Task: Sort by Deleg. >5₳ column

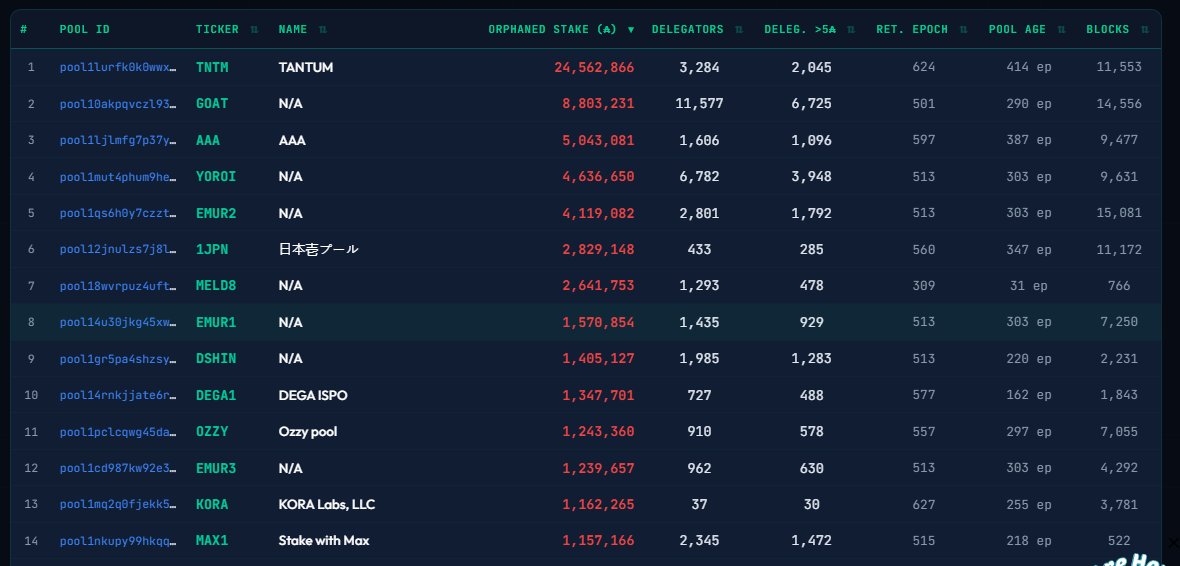Action: (810, 29)
